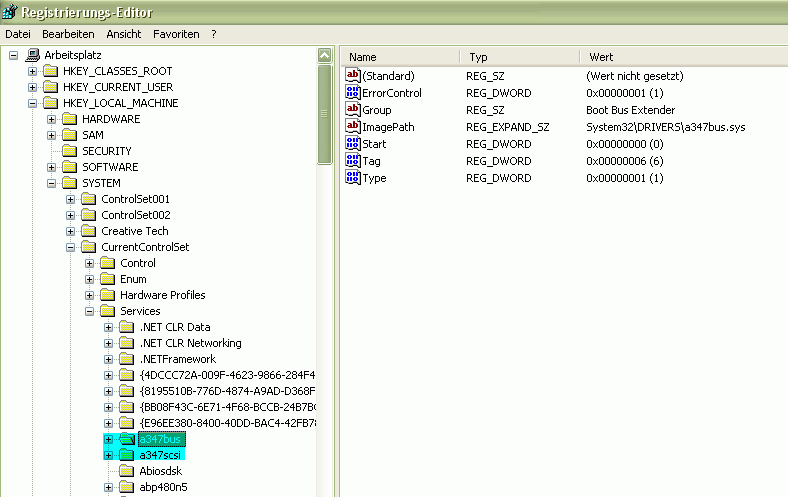Sort values by the Wert column
The width and height of the screenshot is (788, 497).
(x=683, y=57)
